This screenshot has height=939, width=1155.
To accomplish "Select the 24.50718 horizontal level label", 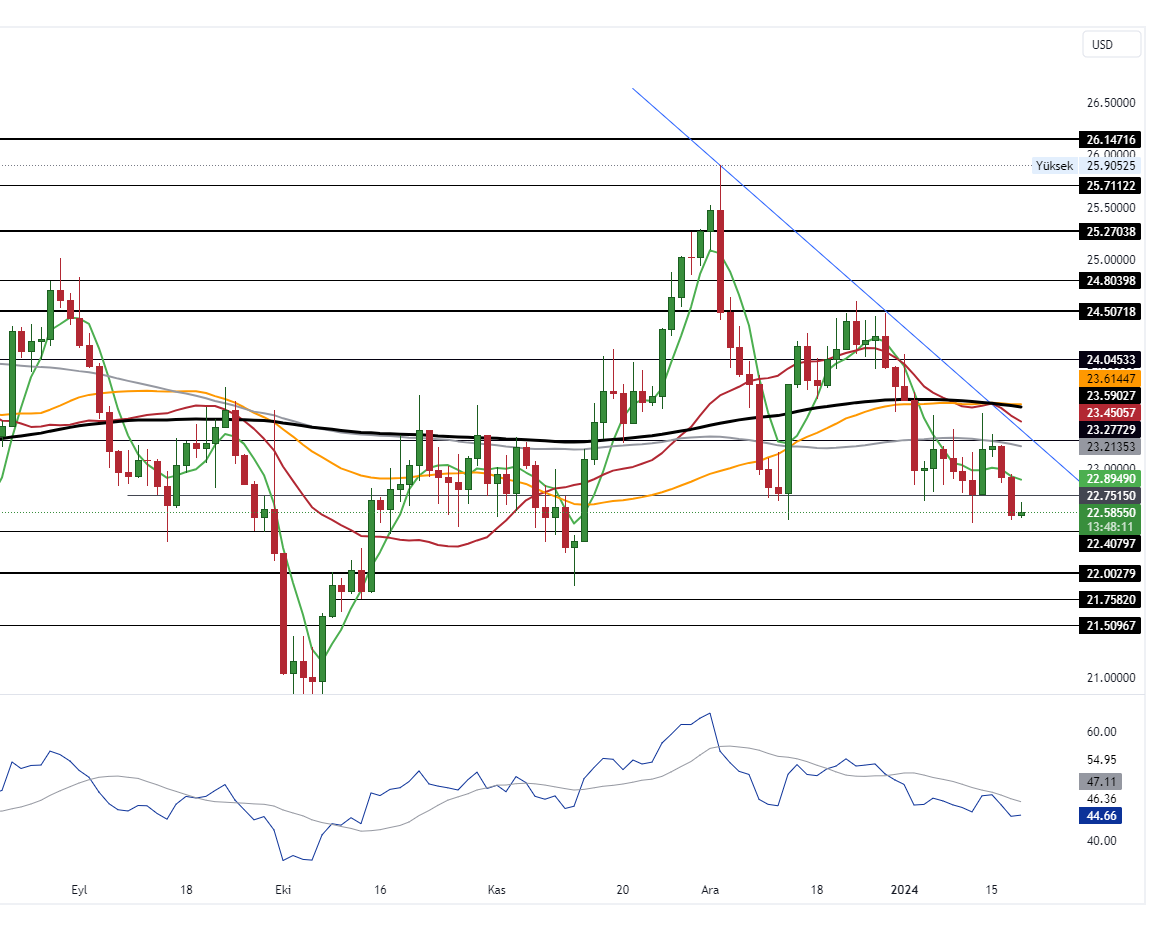I will [1111, 312].
